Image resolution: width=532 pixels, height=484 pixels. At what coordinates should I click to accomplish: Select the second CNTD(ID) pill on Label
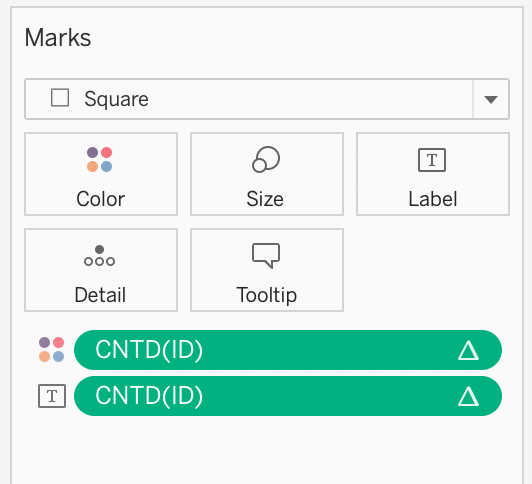click(288, 396)
